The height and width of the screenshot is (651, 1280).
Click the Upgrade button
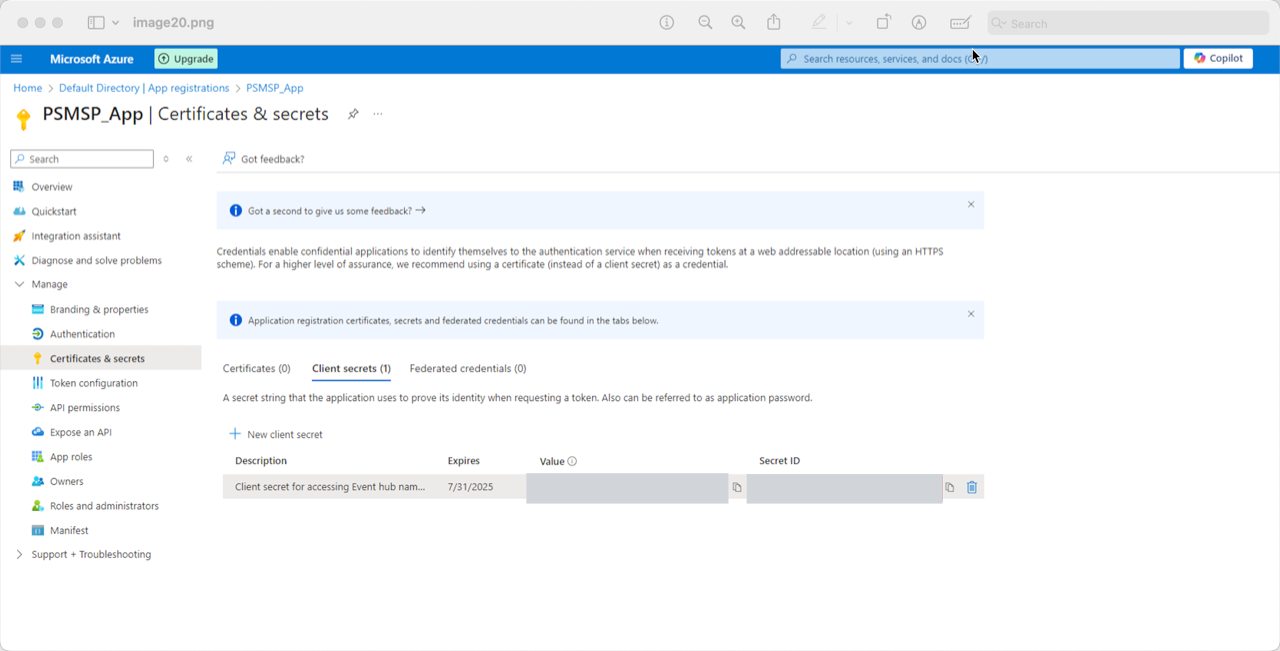tap(186, 59)
